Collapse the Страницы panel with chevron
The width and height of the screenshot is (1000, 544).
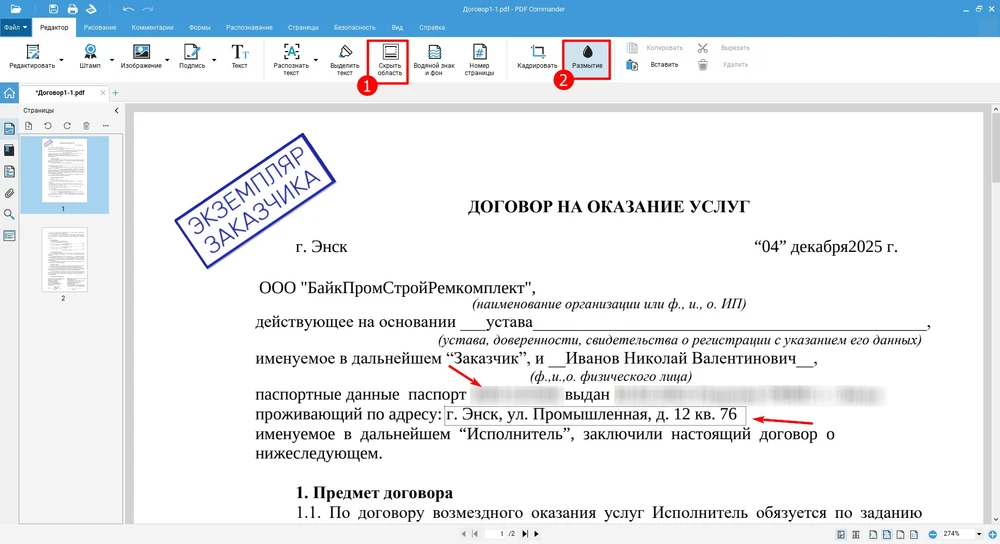click(116, 110)
